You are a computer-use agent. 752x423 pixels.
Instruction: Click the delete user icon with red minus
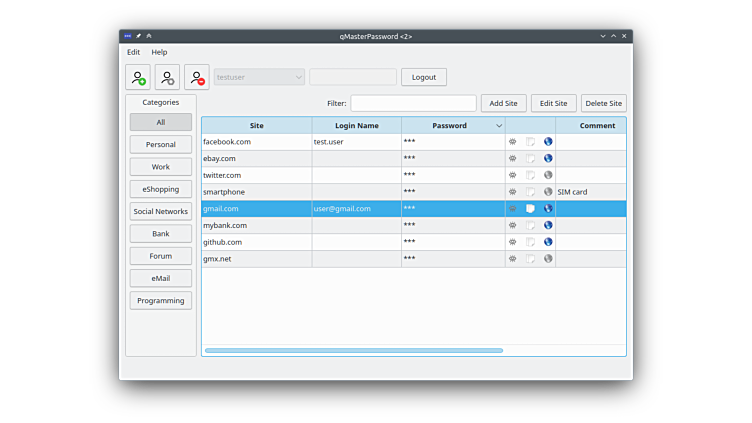197,78
